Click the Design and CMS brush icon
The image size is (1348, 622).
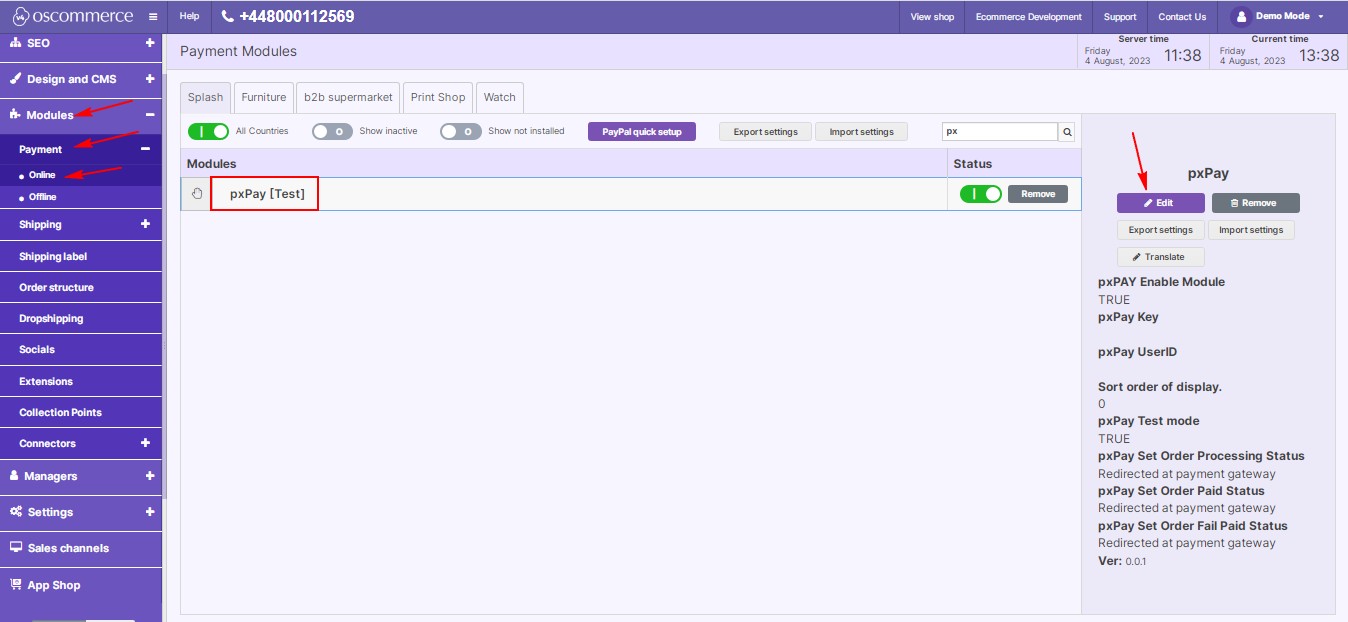coord(15,79)
